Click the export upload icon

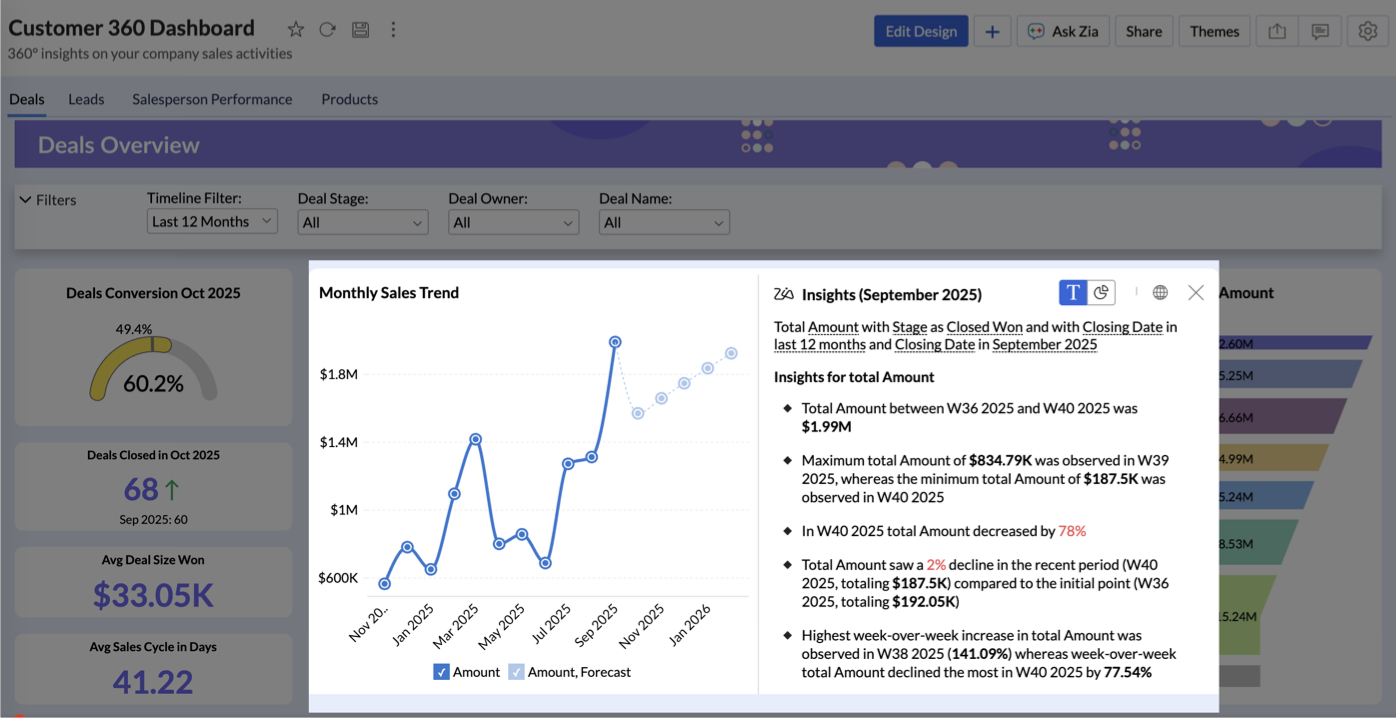pos(1277,31)
